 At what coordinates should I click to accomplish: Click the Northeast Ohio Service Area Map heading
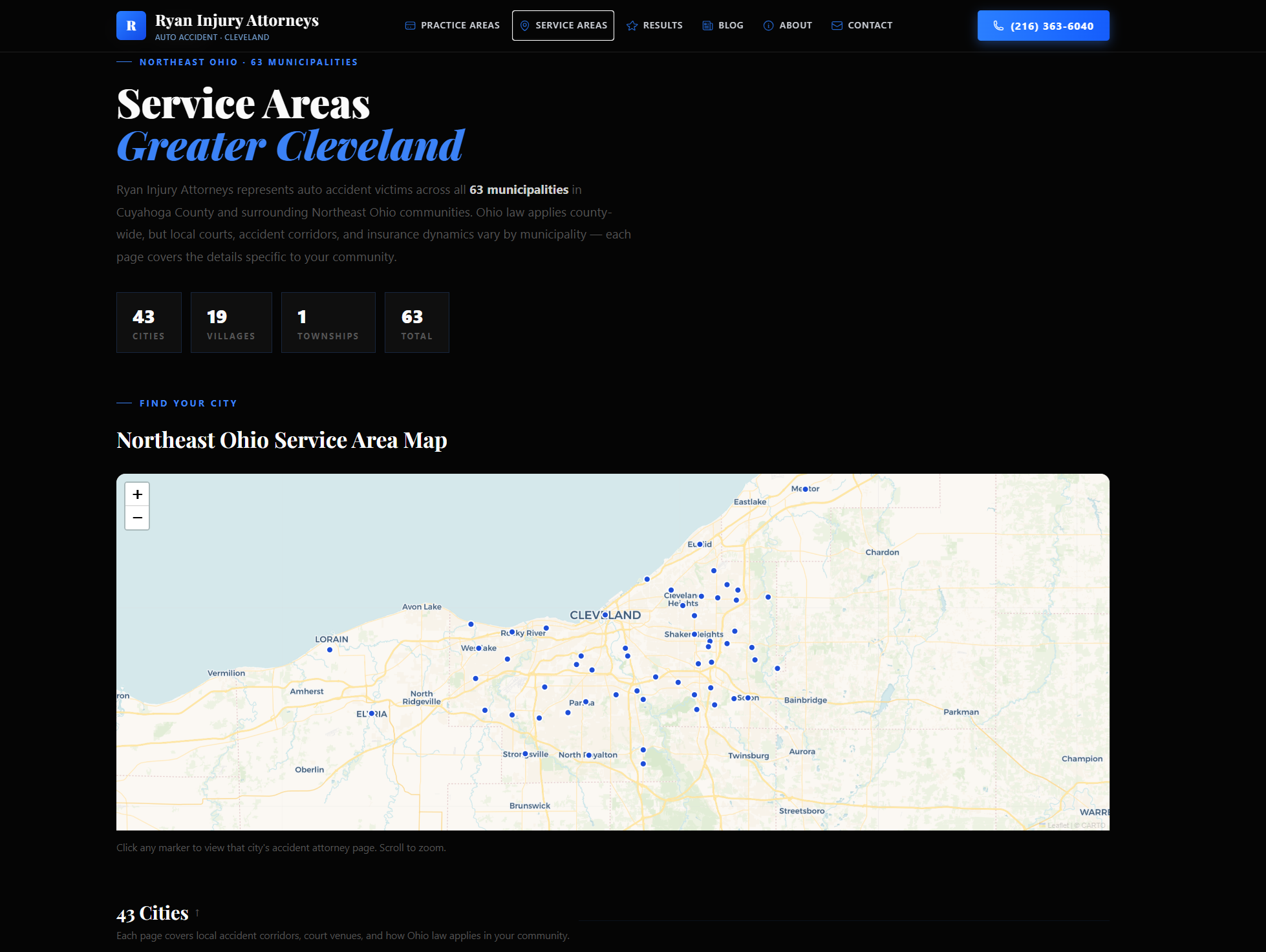point(282,440)
